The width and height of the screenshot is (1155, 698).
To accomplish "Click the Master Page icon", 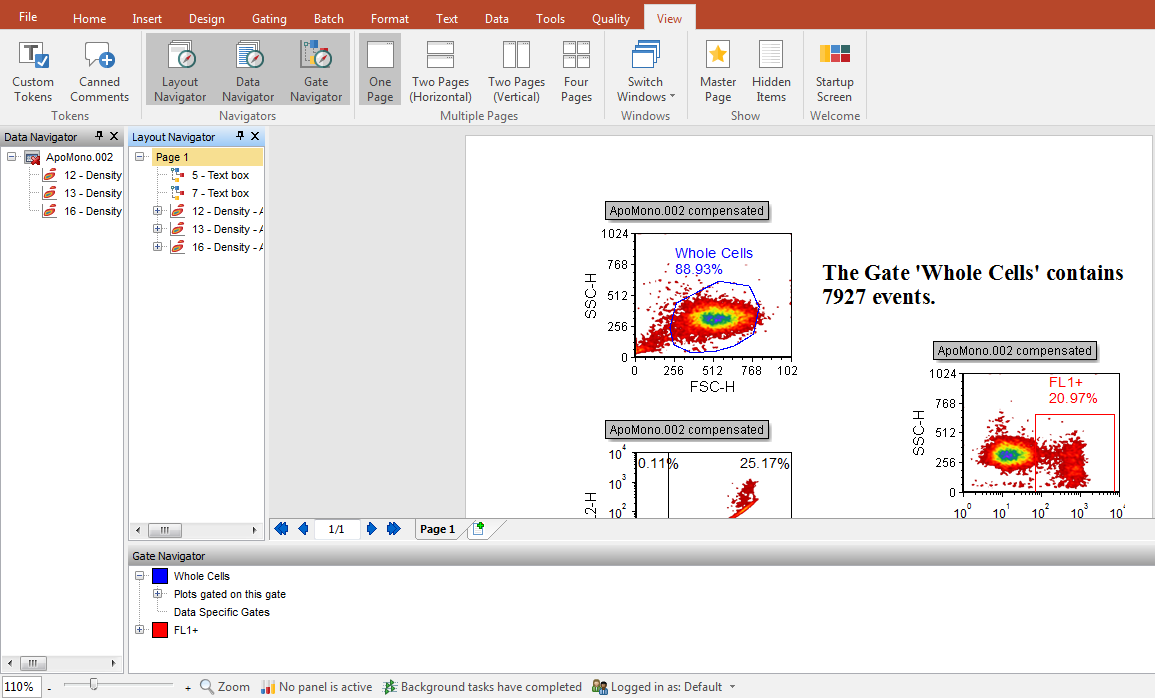I will point(717,71).
